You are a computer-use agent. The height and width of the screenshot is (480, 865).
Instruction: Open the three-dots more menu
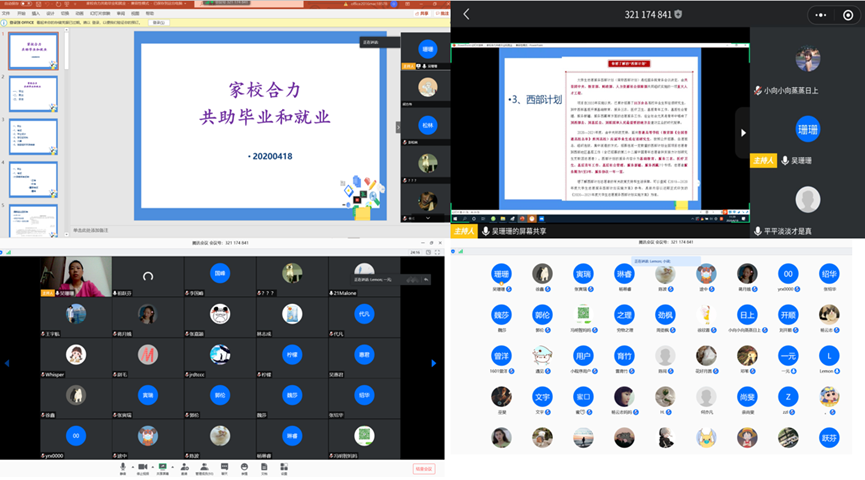(x=821, y=15)
